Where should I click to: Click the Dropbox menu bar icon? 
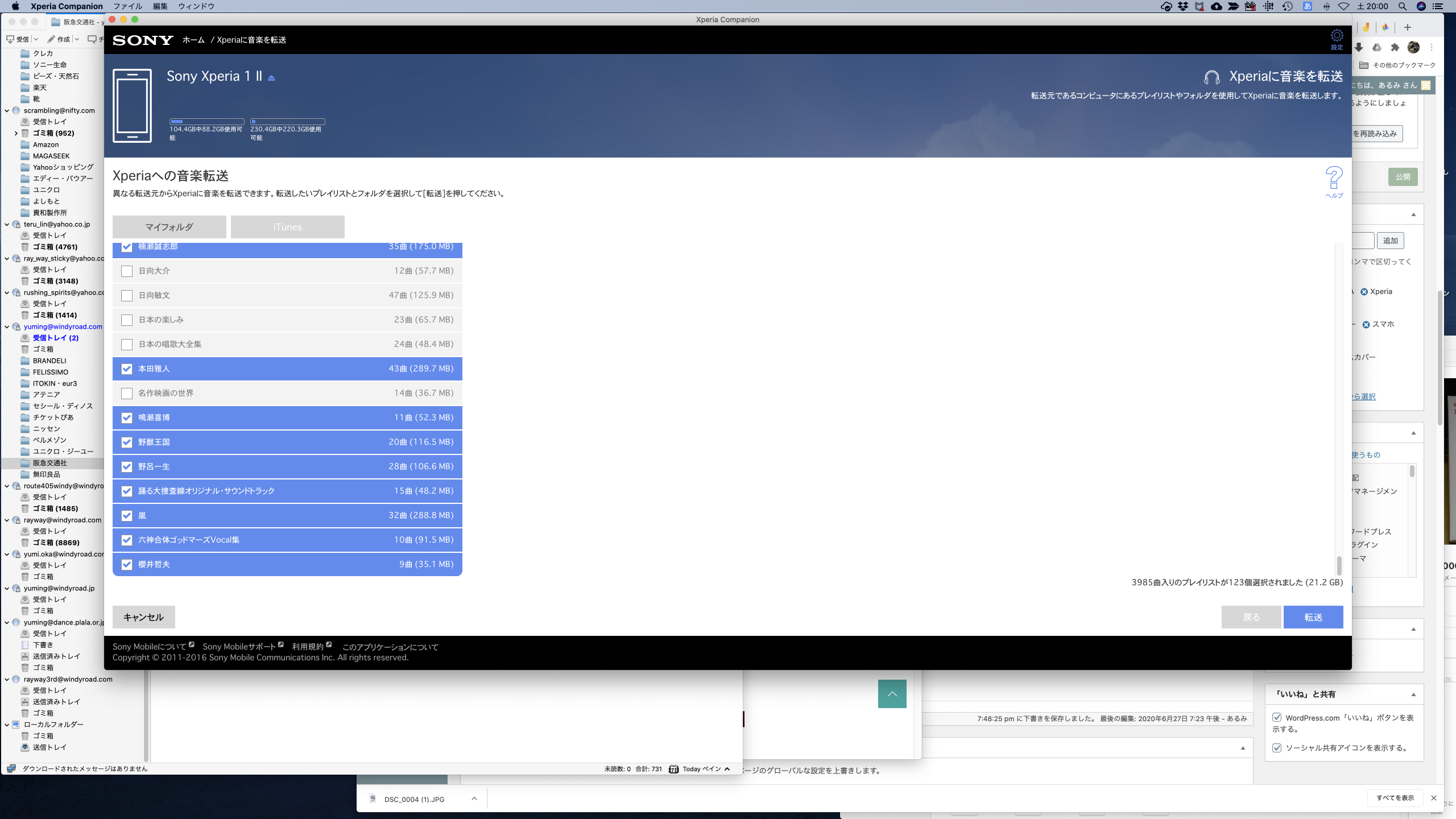click(x=1183, y=6)
